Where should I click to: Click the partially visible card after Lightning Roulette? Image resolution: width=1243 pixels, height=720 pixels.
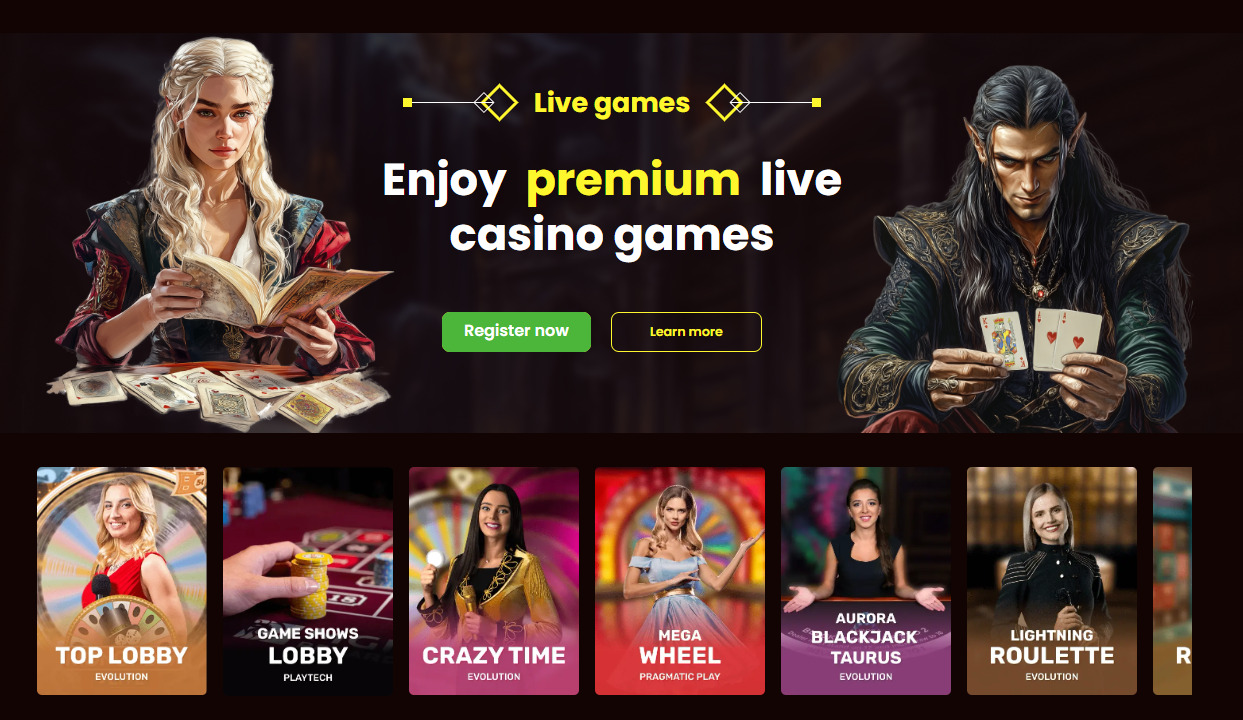pos(1172,581)
